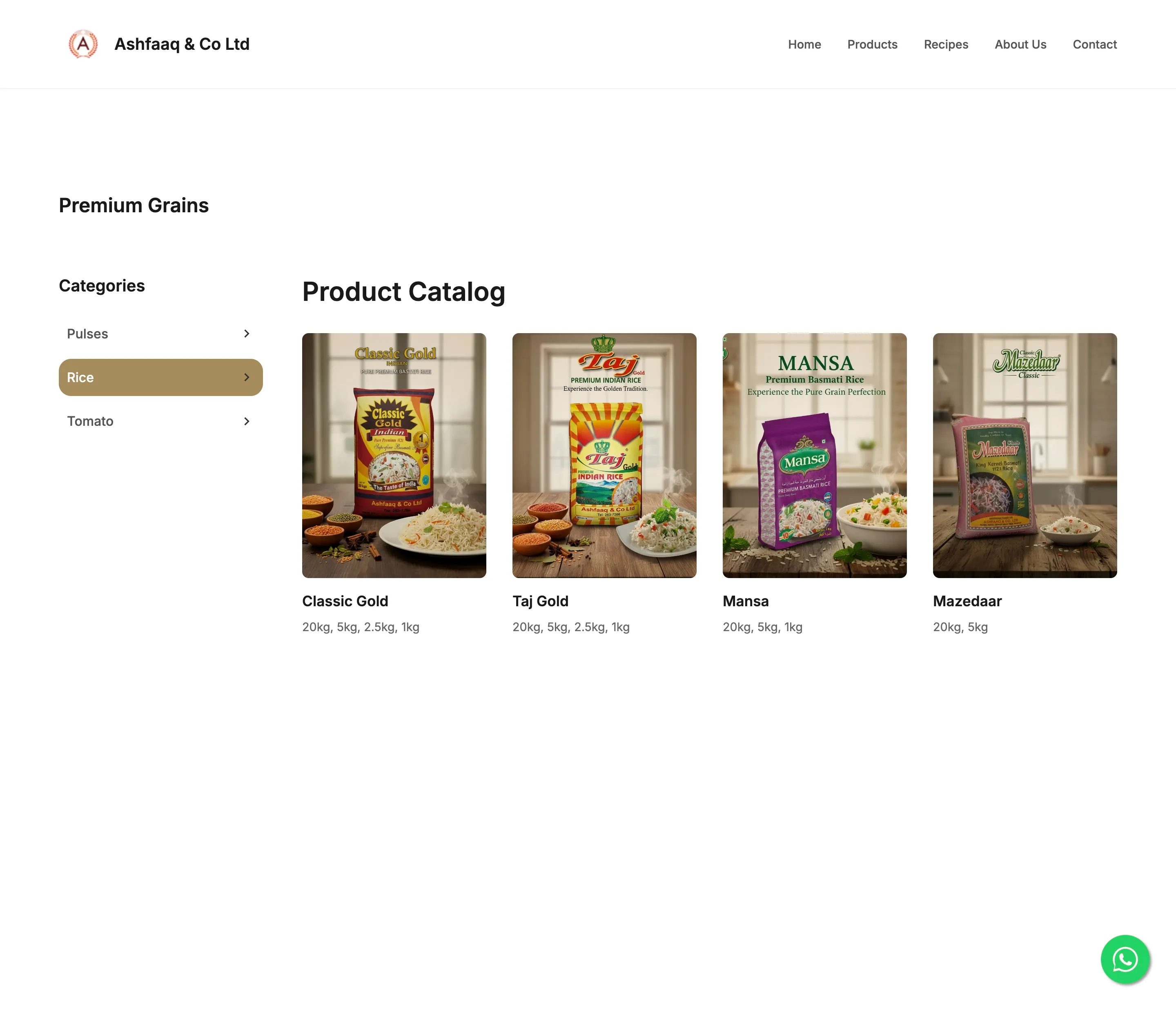Click the Ashfaaq & Co Ltd logo icon
The image size is (1176, 1010).
click(83, 44)
